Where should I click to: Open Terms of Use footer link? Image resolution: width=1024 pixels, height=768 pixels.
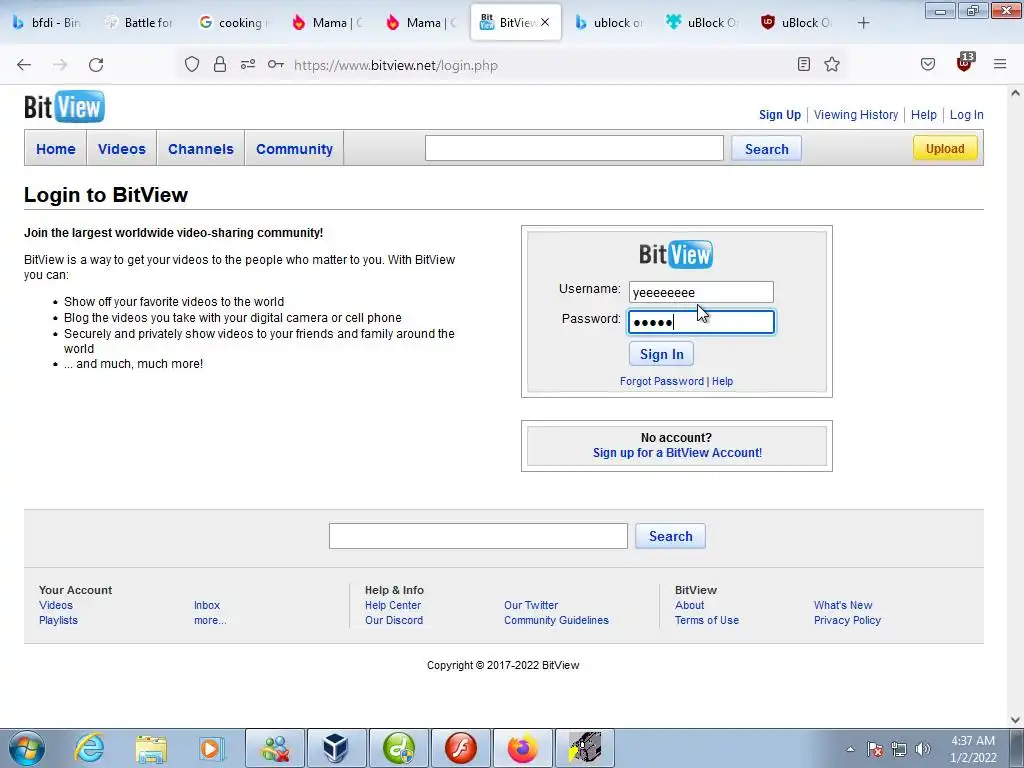pos(707,620)
